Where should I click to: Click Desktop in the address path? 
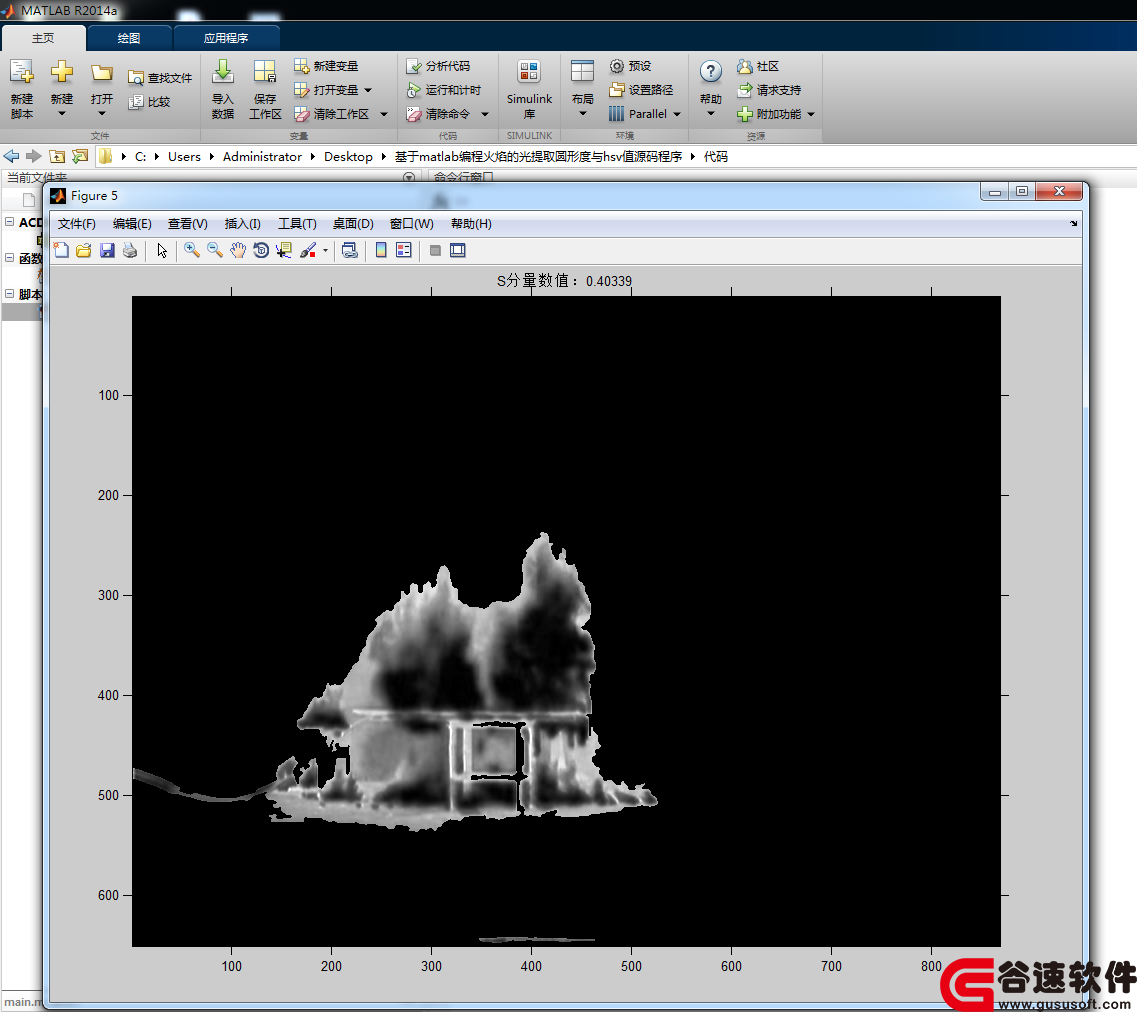348,157
